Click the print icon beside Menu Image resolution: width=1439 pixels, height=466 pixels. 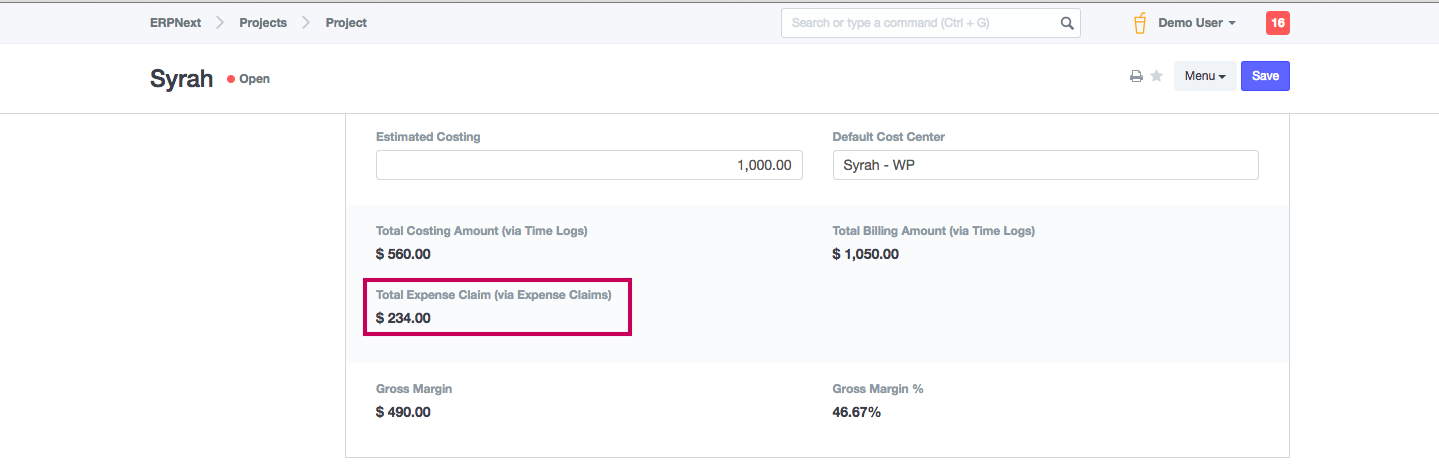point(1136,77)
